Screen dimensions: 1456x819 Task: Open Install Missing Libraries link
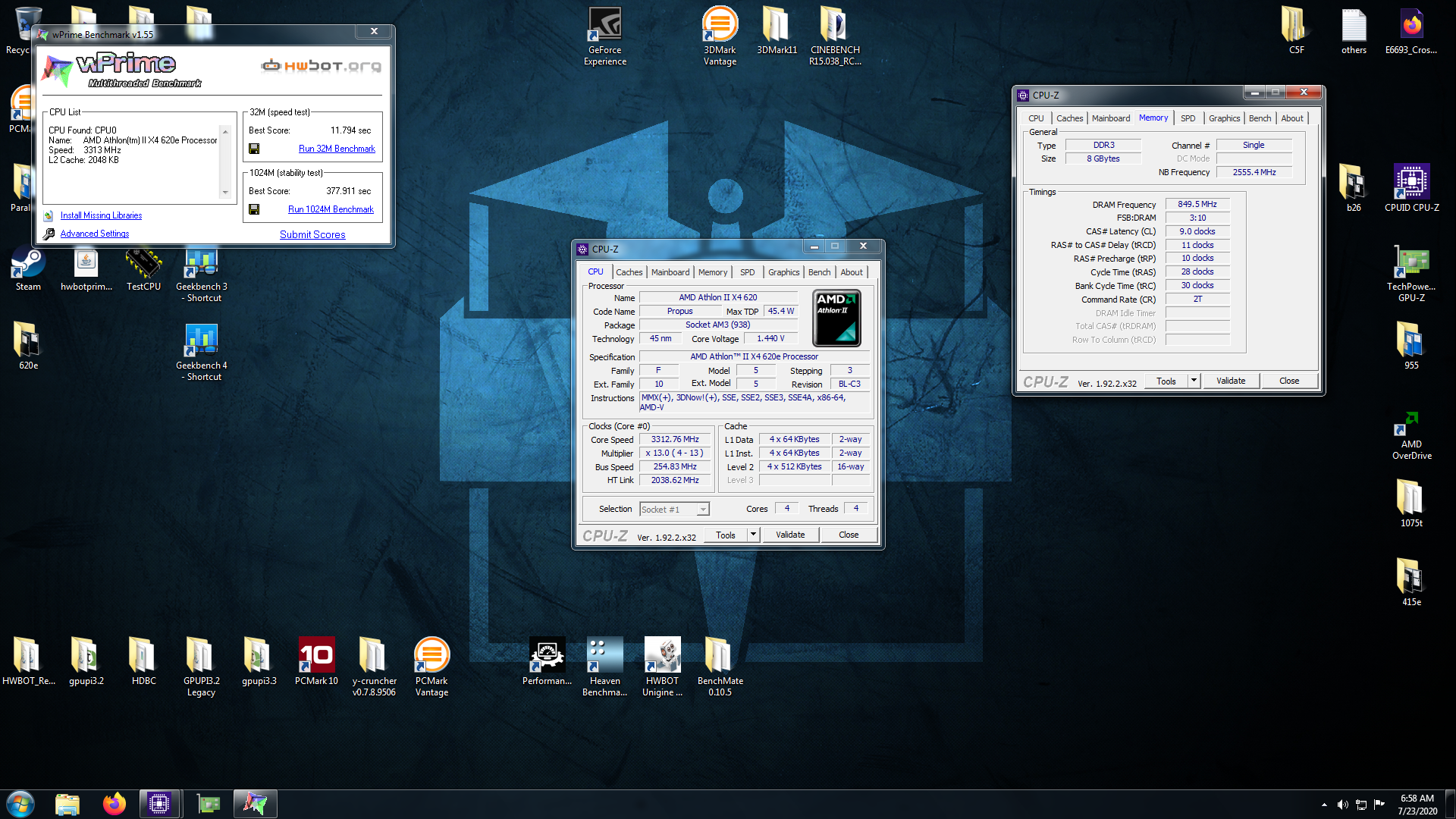click(101, 215)
